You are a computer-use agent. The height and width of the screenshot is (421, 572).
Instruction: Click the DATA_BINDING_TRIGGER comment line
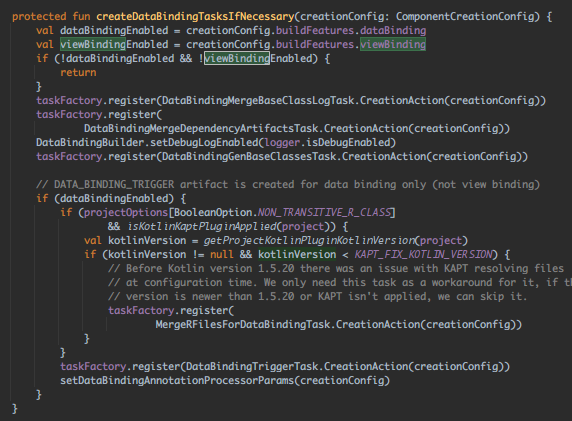click(288, 185)
